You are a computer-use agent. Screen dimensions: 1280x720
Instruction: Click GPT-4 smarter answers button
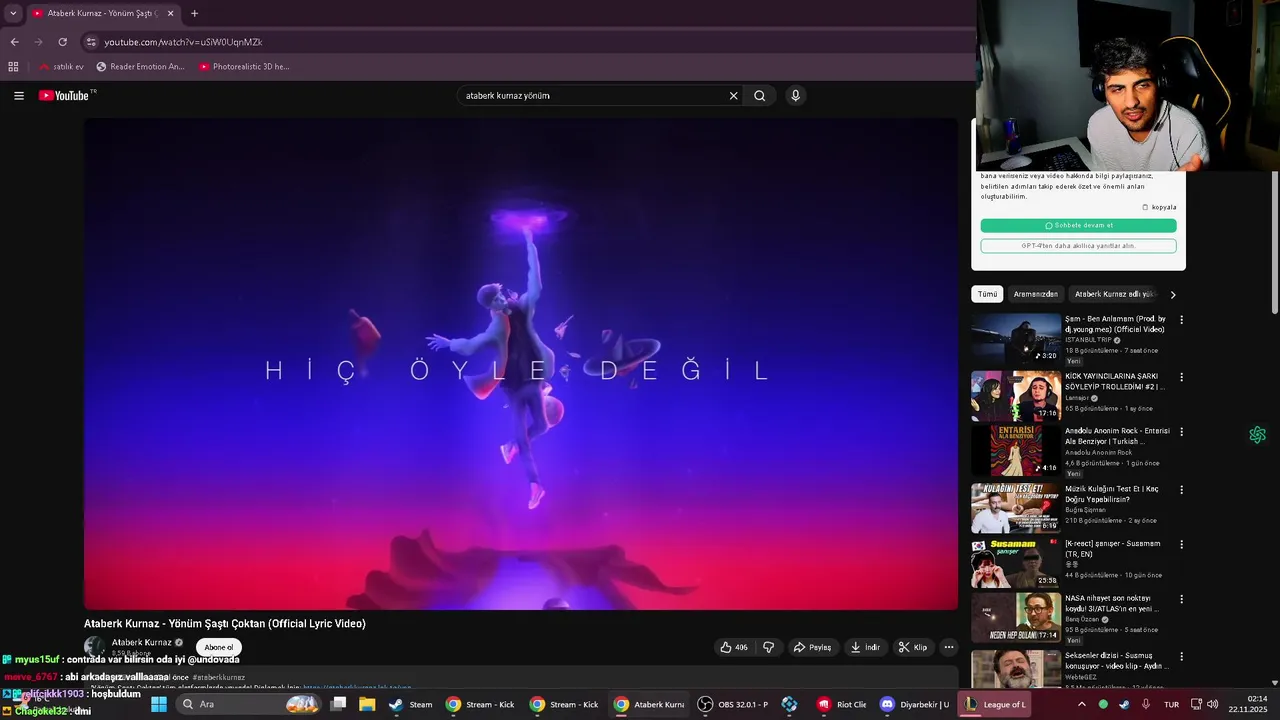pyautogui.click(x=1078, y=246)
